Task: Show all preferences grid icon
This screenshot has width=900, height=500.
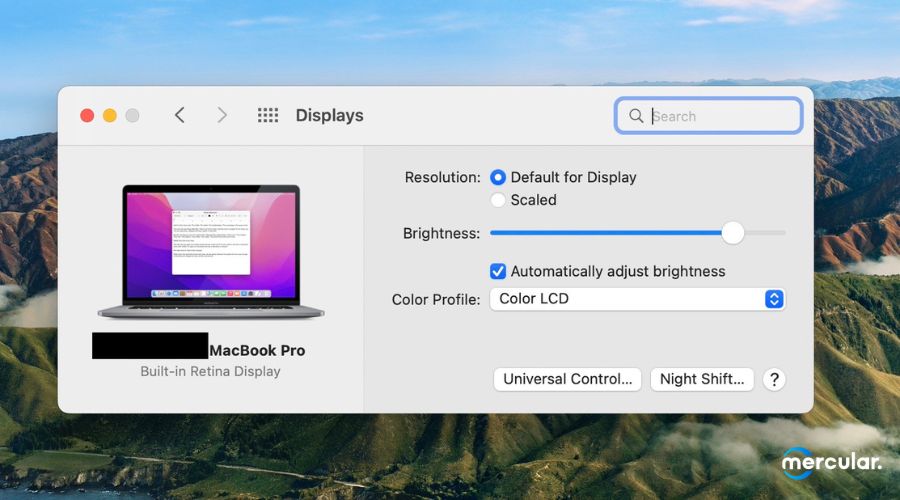Action: coord(267,115)
